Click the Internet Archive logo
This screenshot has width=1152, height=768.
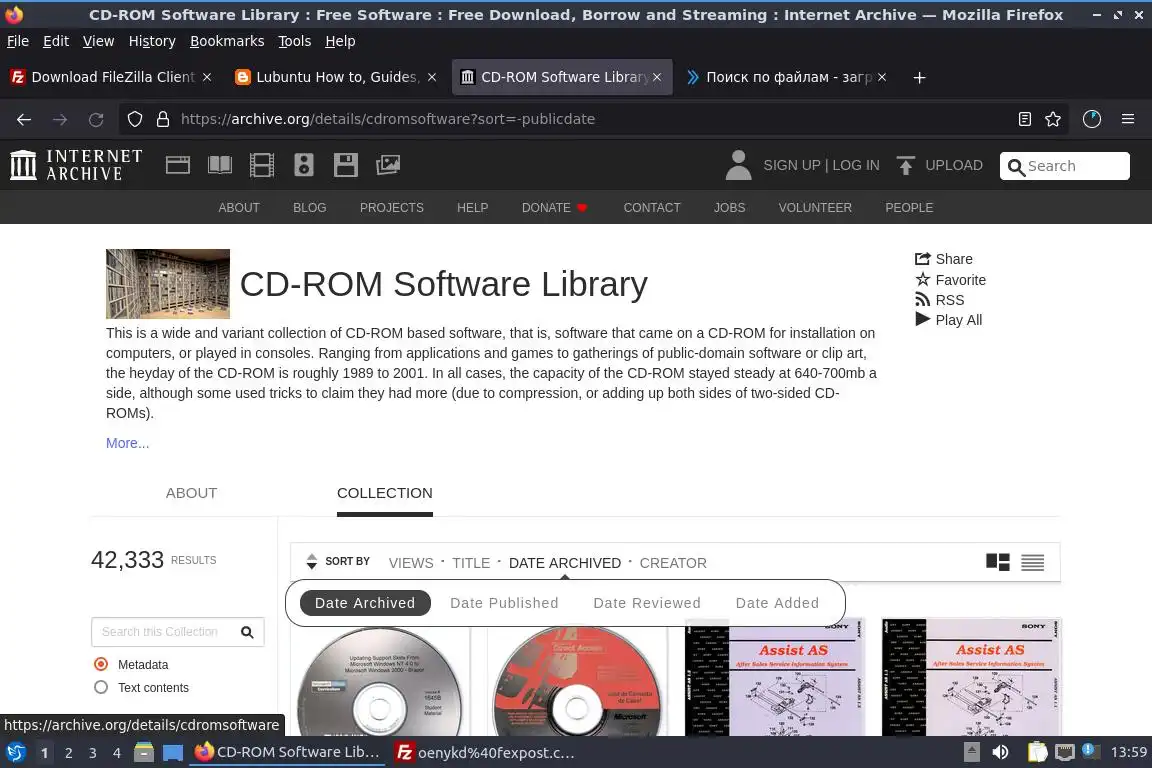click(76, 165)
